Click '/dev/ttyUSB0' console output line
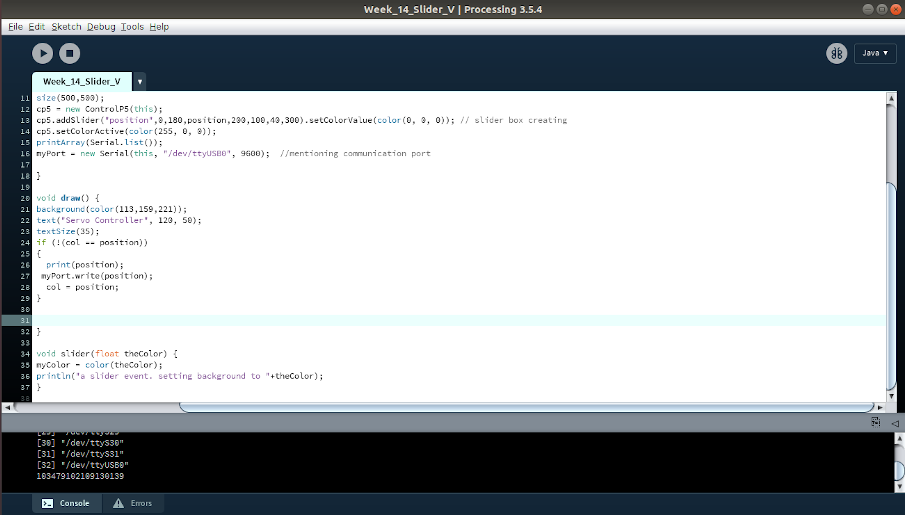This screenshot has width=905, height=515. click(x=83, y=465)
